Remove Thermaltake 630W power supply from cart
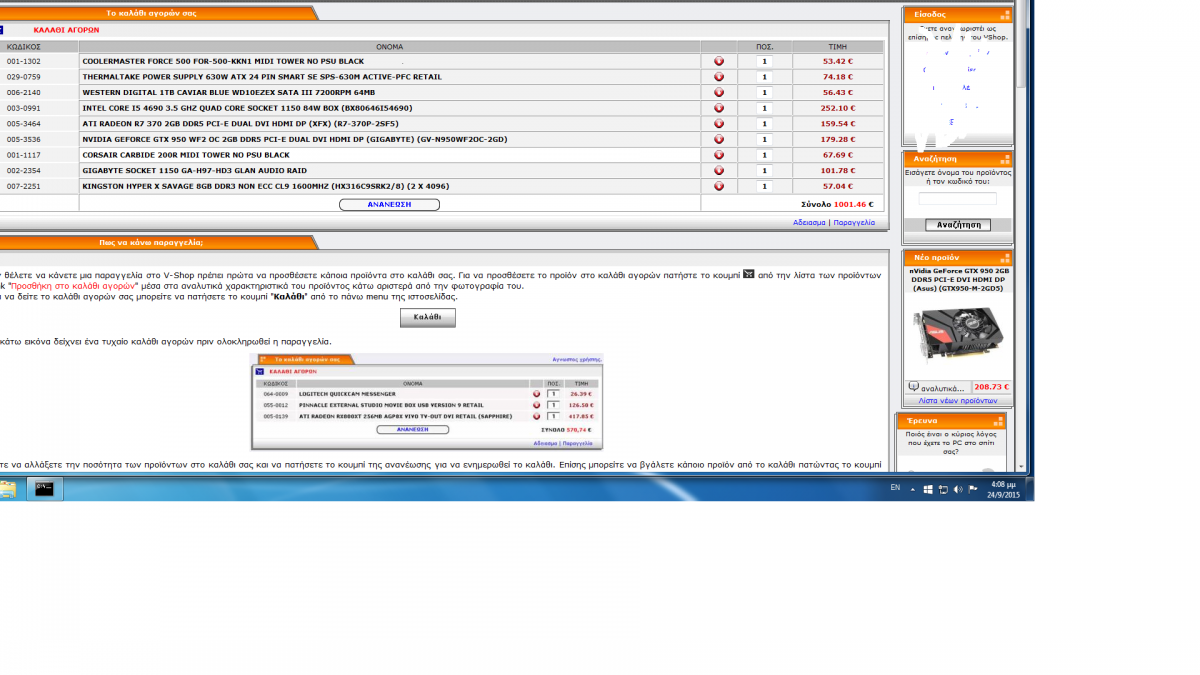Viewport: 1200px width, 675px height. 719,77
